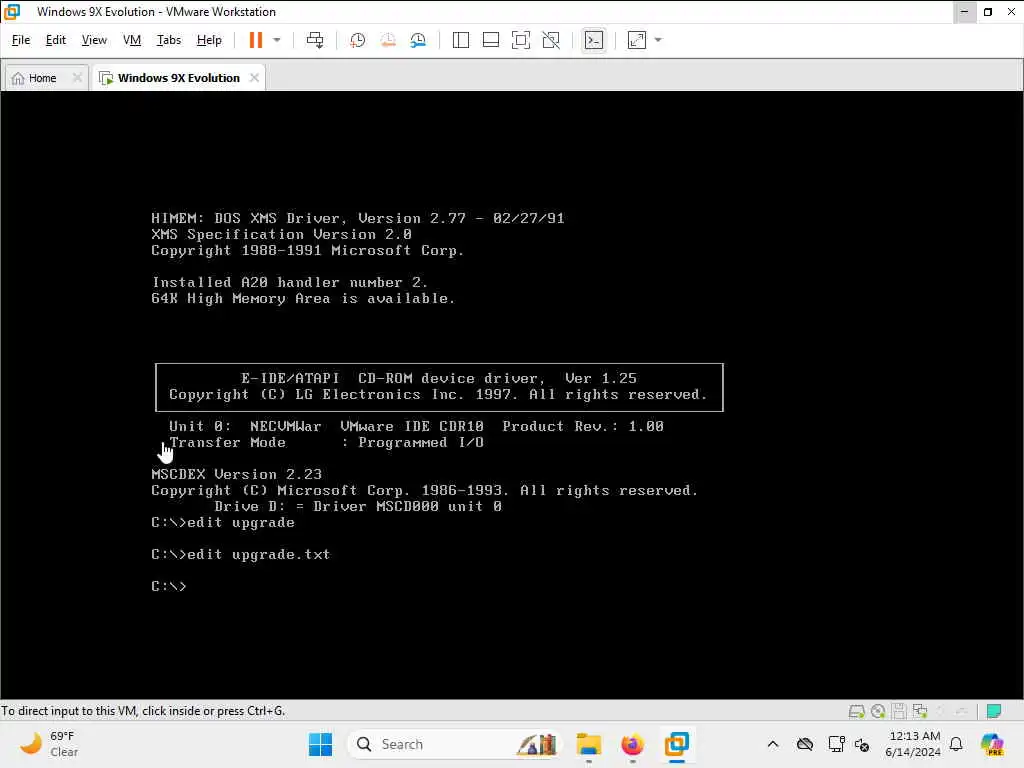Send Ctrl+Alt+Del to the VM

coord(315,40)
